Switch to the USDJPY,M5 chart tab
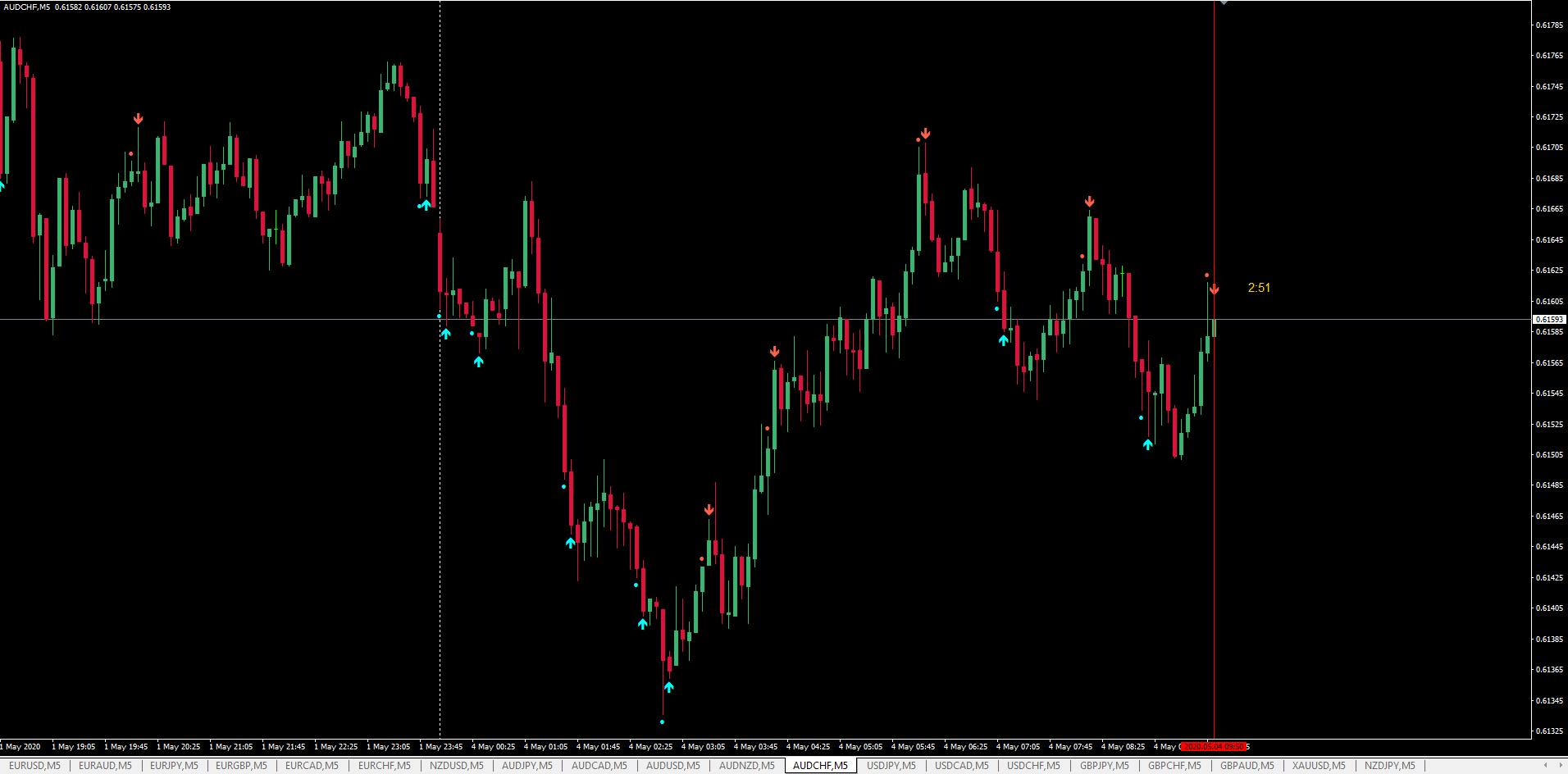Viewport: 1568px width, 774px height. [891, 766]
